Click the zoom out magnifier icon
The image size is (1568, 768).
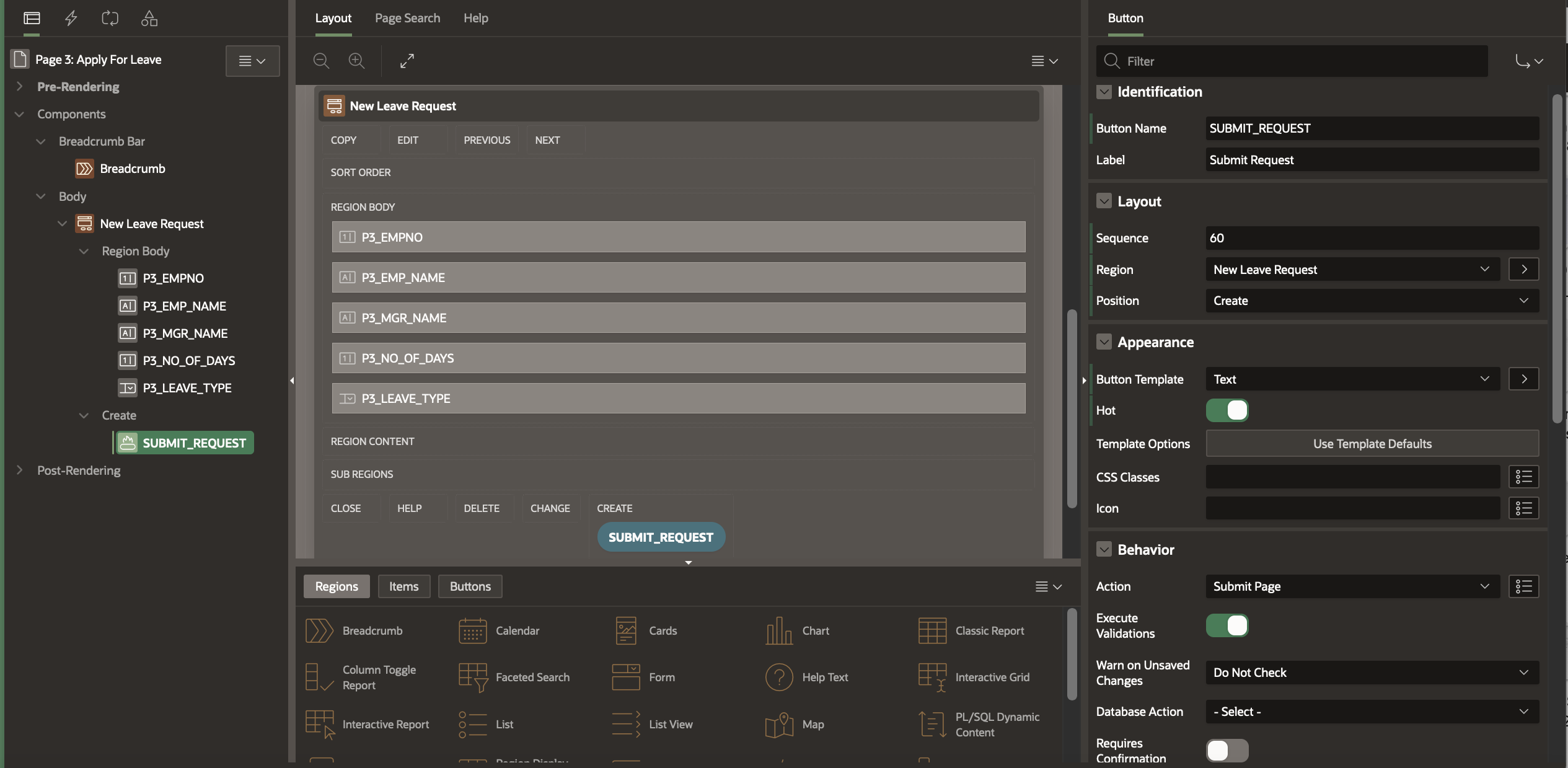coord(321,61)
